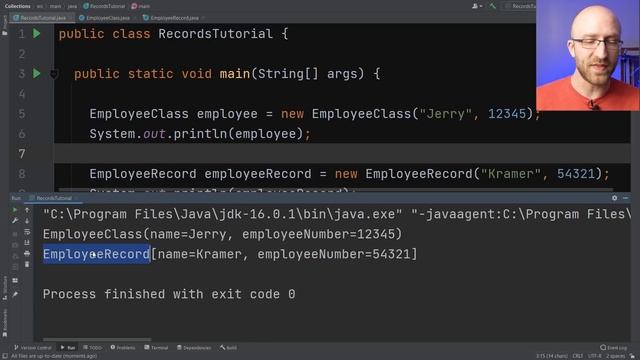Rerun program in Run tool window

click(15, 210)
